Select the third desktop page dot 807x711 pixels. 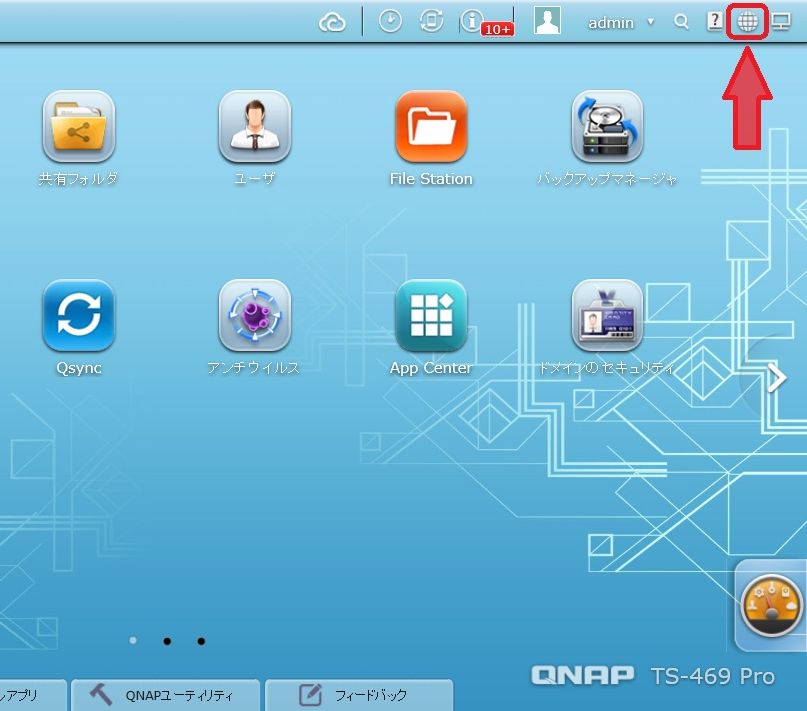[x=201, y=641]
